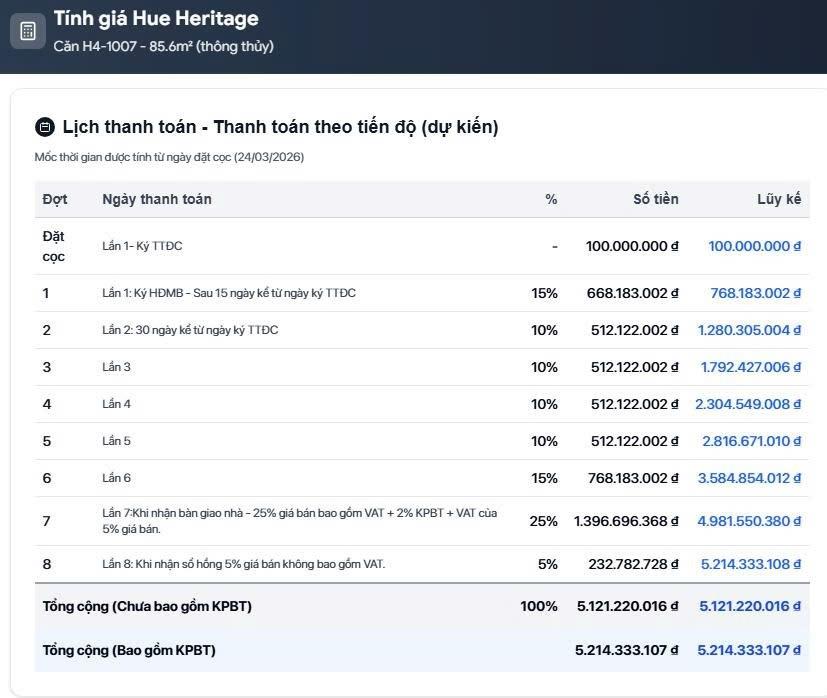Click the Tính giá Hue Heritage title
The height and width of the screenshot is (698, 827).
(156, 19)
